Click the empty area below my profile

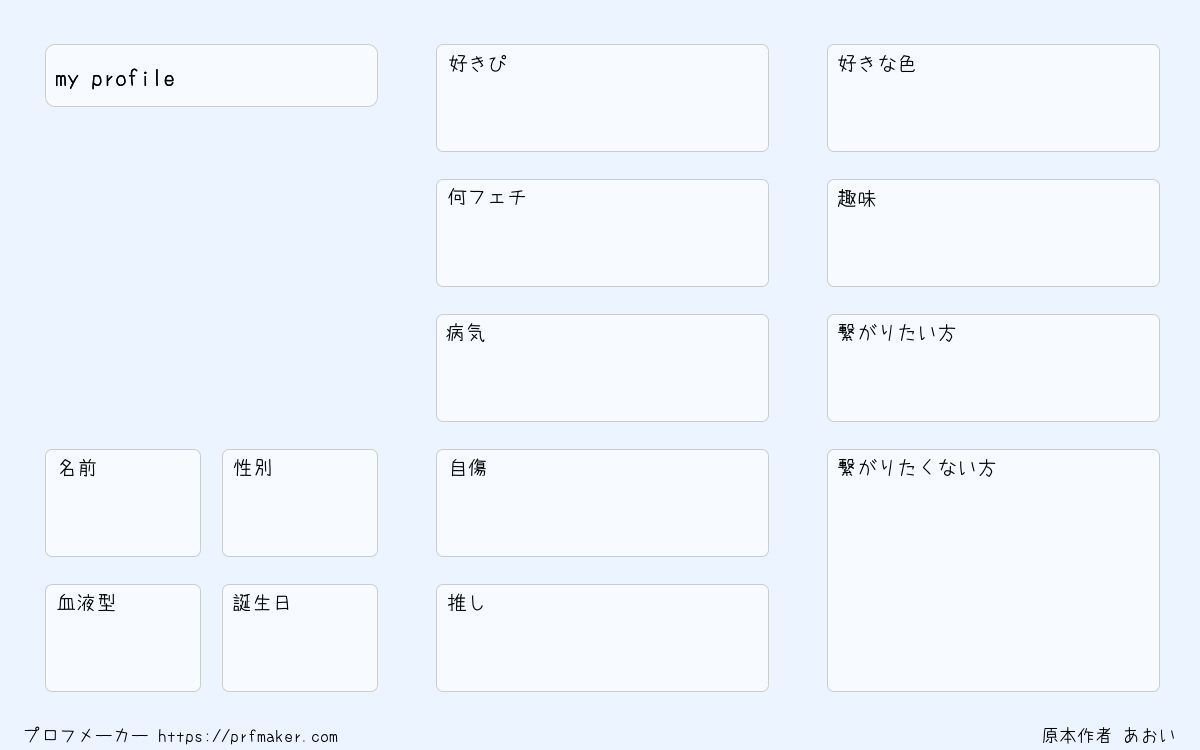211,277
